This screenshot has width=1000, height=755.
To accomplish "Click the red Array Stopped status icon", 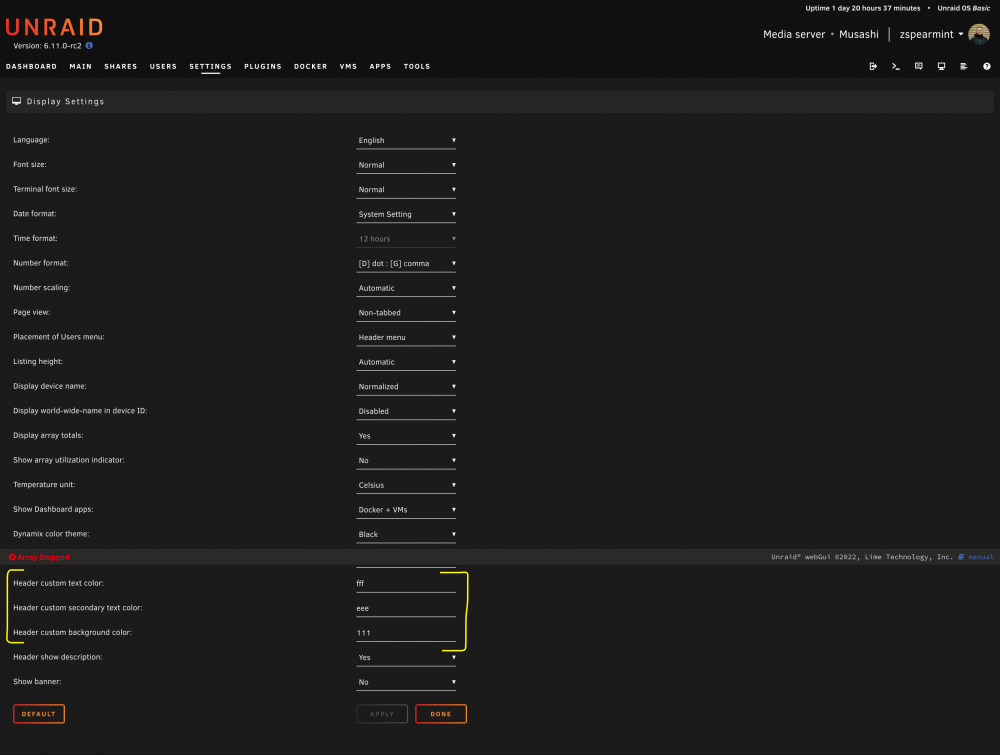I will tap(12, 557).
